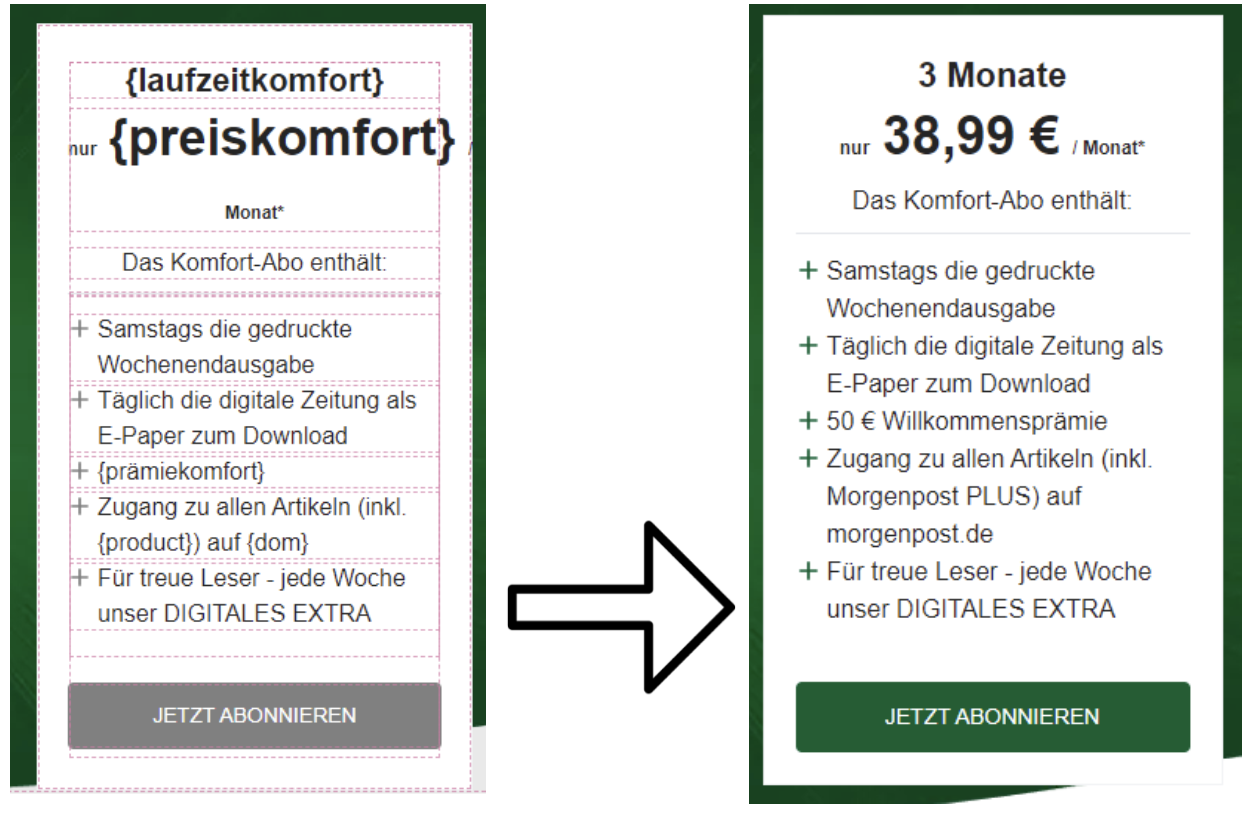Select the {preiskomfort} price placeholder

click(x=285, y=137)
